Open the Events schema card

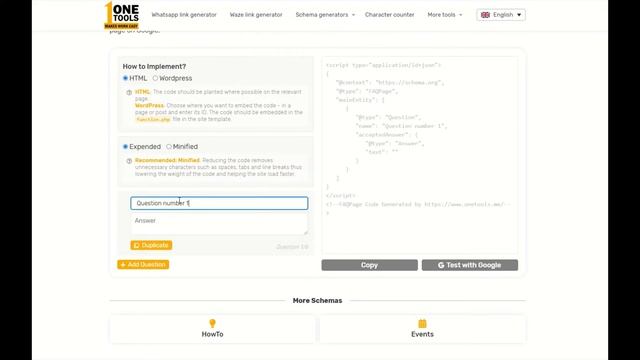click(422, 329)
